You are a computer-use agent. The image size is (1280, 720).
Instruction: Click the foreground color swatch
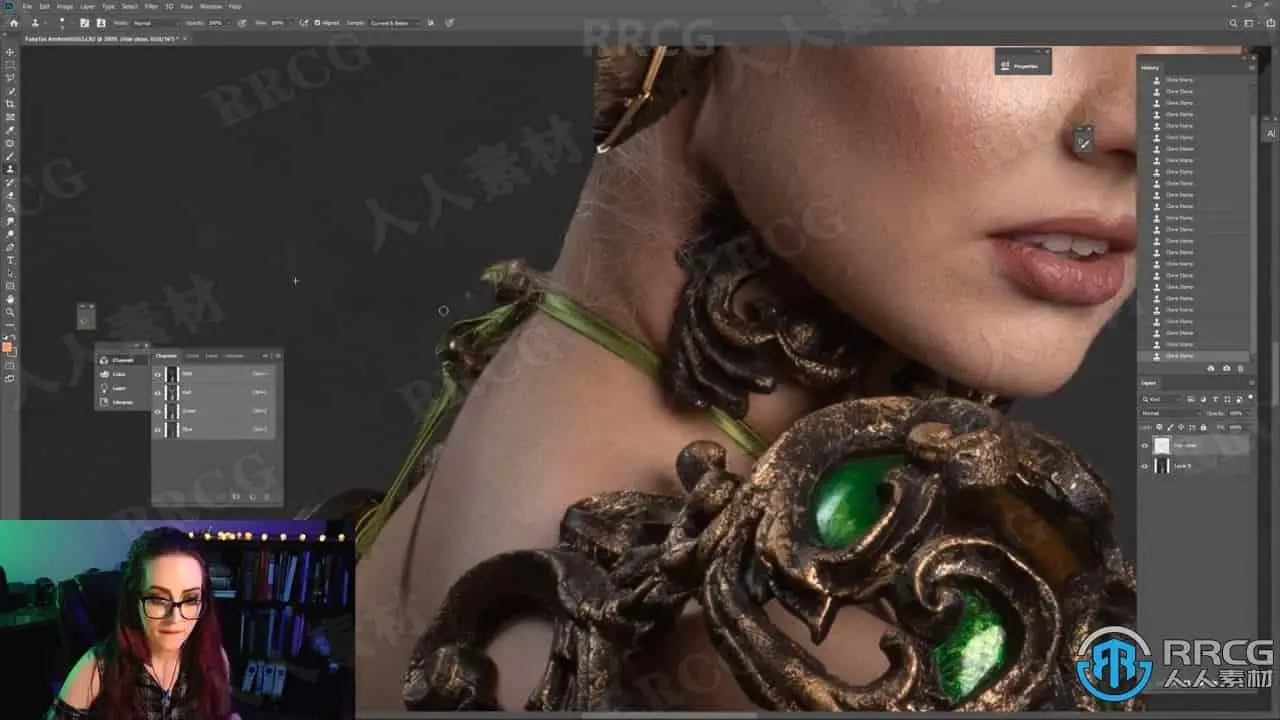pyautogui.click(x=8, y=347)
